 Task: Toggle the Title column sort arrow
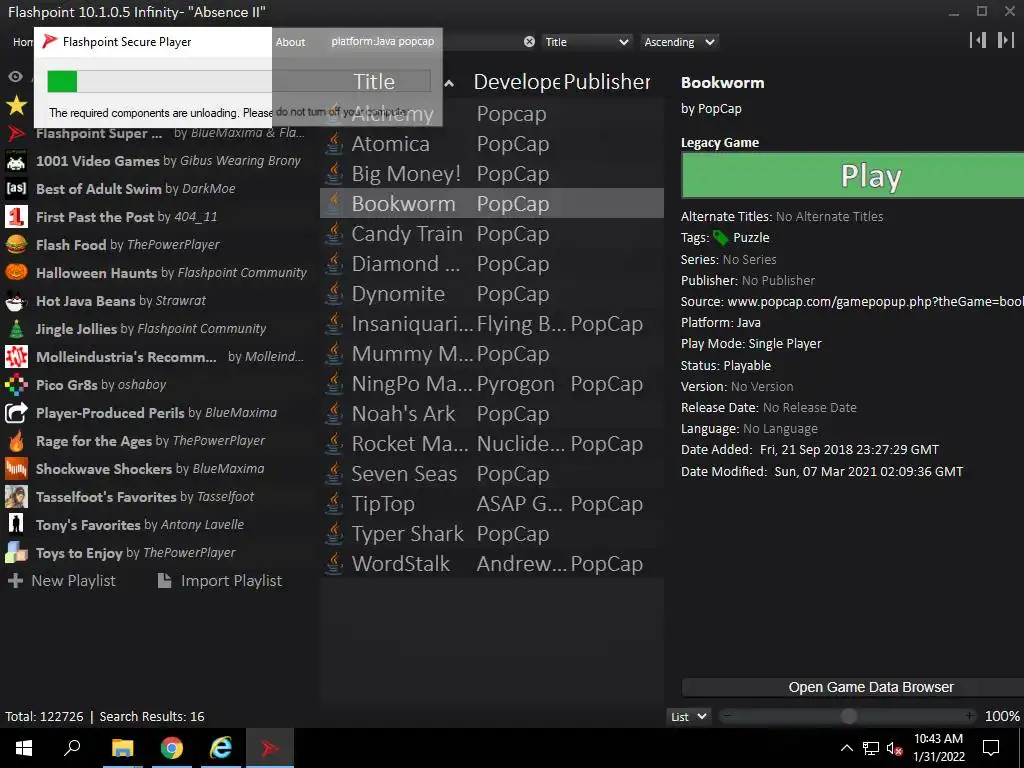[449, 83]
